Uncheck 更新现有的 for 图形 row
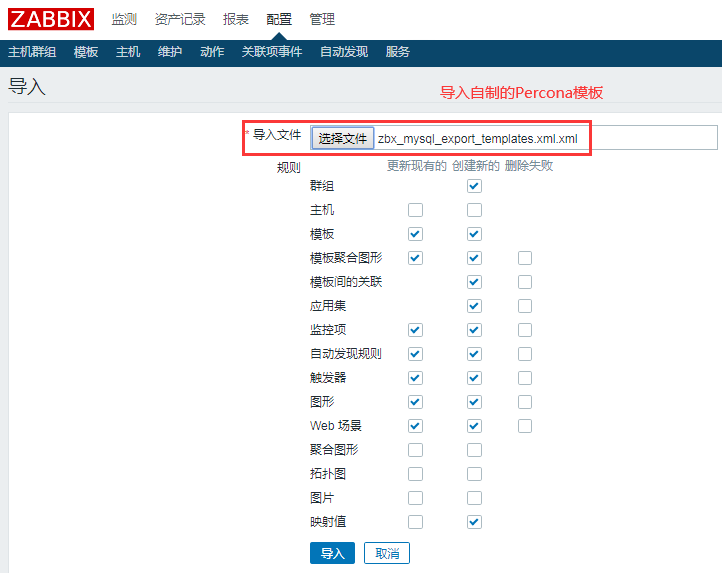 [x=415, y=402]
